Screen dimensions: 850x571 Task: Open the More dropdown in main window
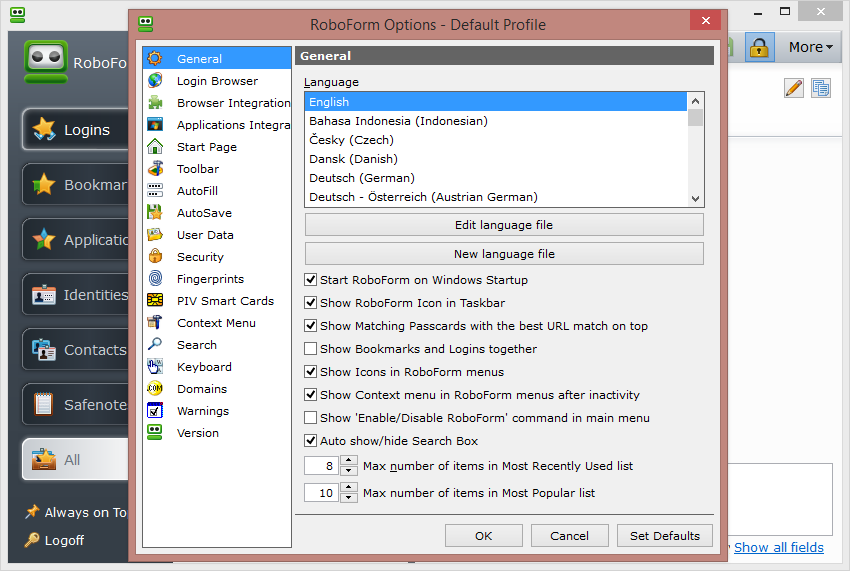pos(810,47)
